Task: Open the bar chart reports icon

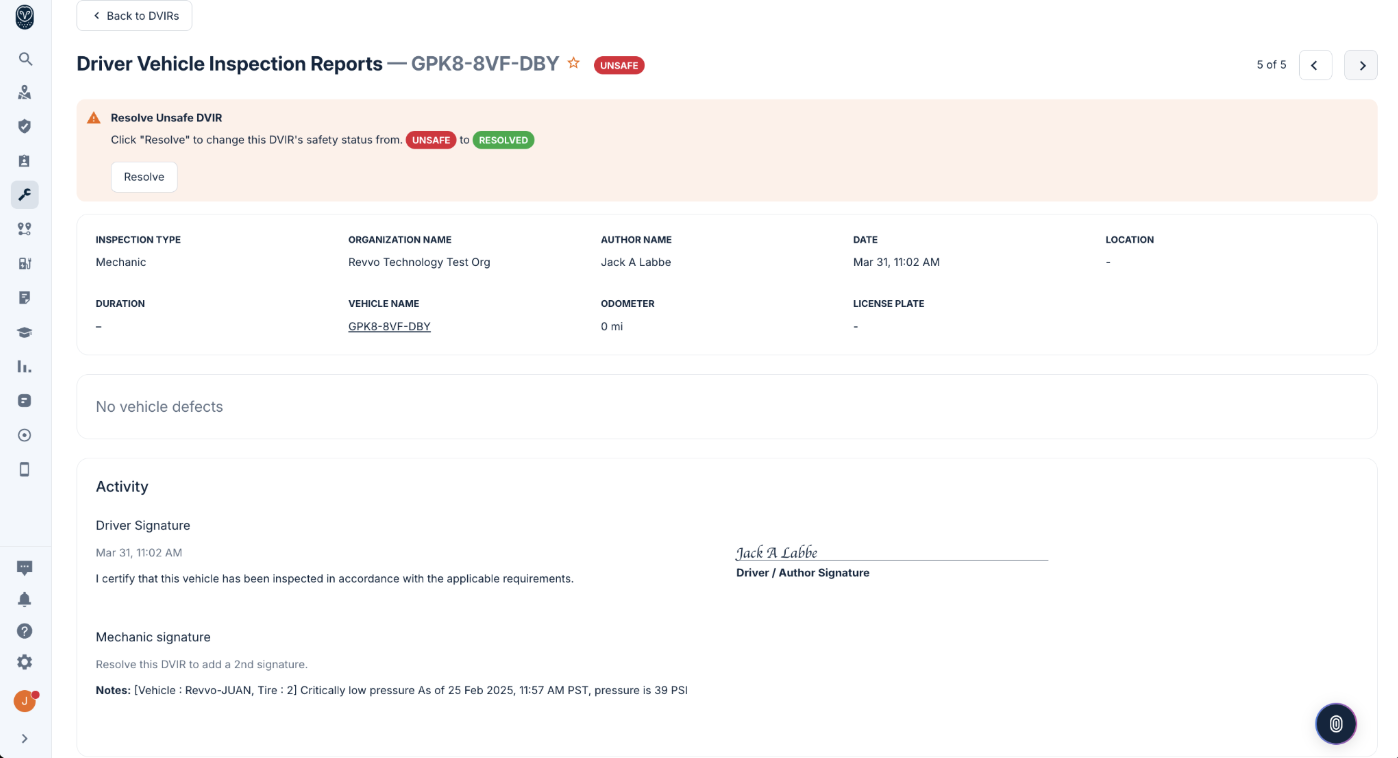Action: pyautogui.click(x=25, y=367)
